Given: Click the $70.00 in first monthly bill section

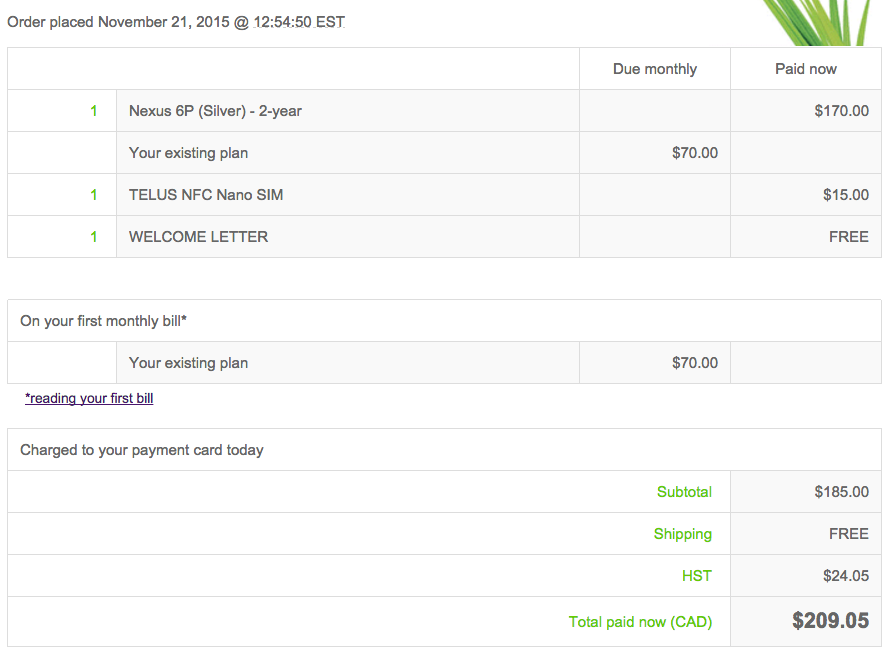Looking at the screenshot, I should (695, 363).
